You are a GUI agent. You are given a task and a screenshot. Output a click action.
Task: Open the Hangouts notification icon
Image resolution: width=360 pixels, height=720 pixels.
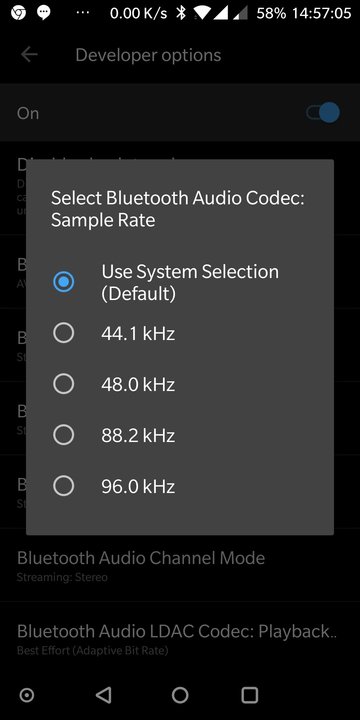(44, 13)
